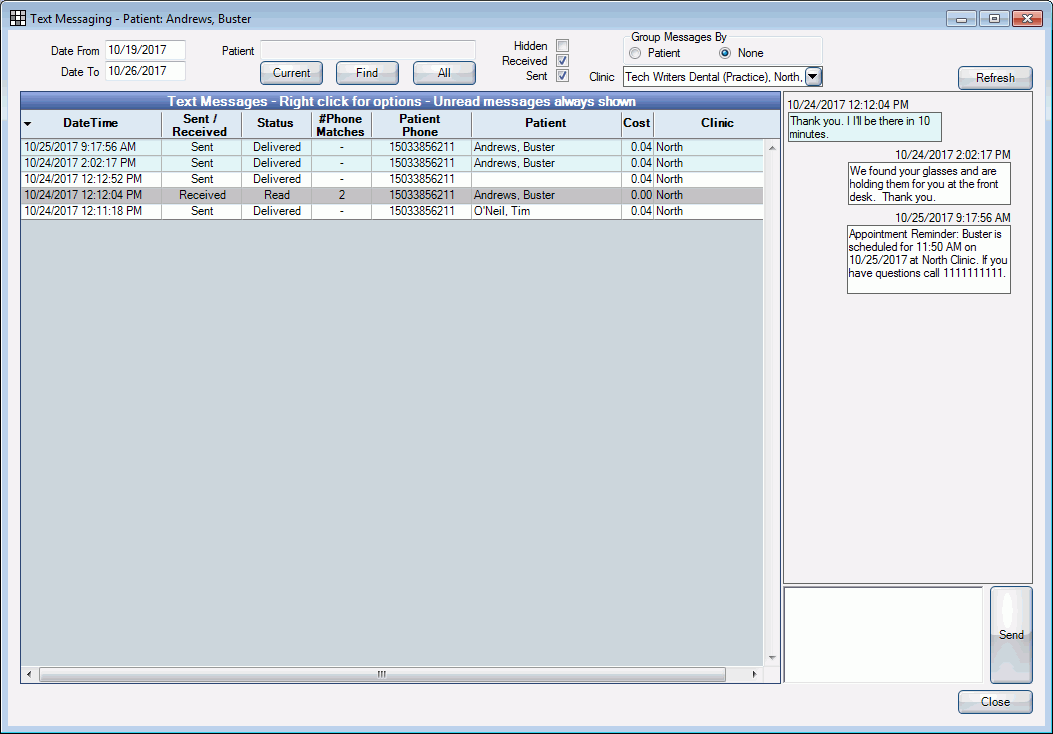This screenshot has height=734, width=1053.
Task: Select the 10/24/2017 12:12:04 PM received row
Action: tap(392, 195)
